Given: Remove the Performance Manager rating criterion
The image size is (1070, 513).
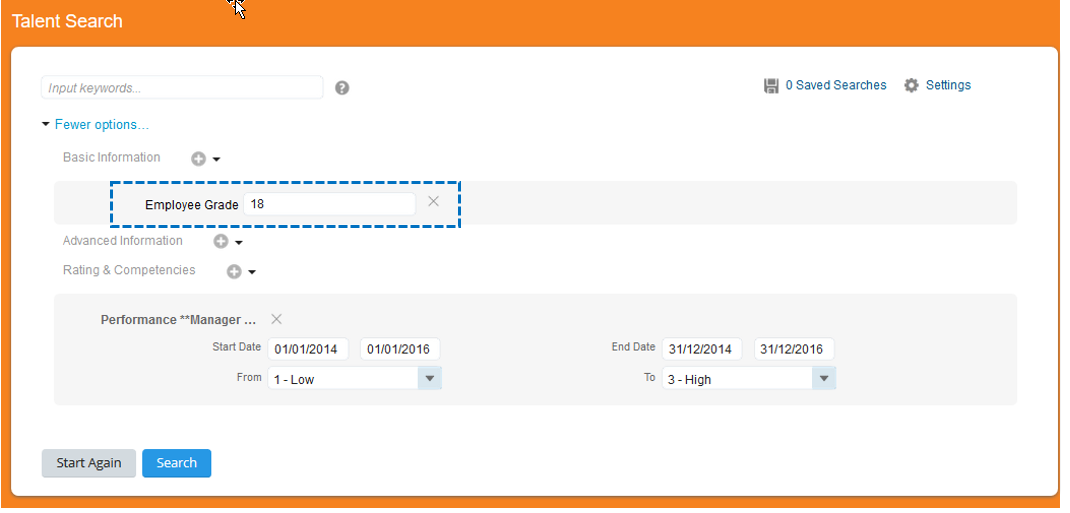Looking at the screenshot, I should point(276,319).
